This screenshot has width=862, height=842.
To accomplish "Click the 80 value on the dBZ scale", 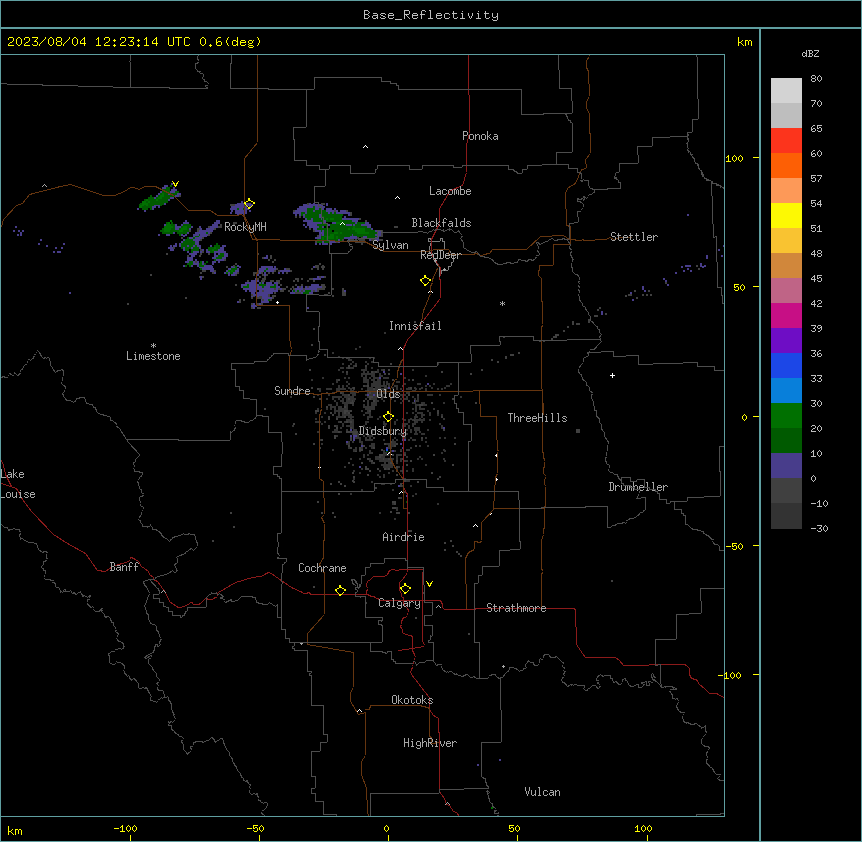I will (816, 79).
